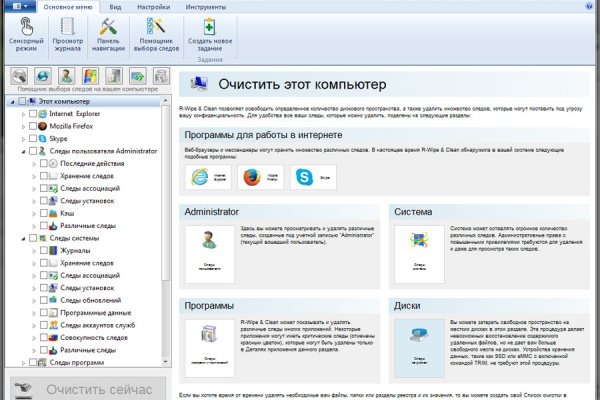
Task: Click magnifier icon in trace helper bar
Action: click(19, 76)
